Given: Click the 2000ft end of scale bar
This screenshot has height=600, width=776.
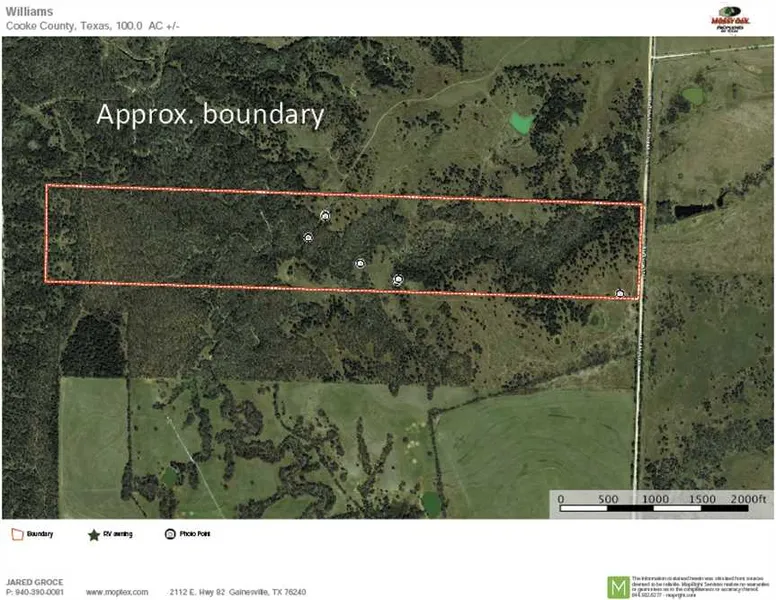Looking at the screenshot, I should point(749,498).
